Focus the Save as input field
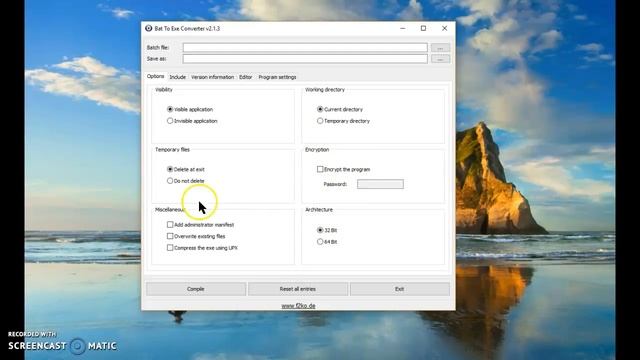The width and height of the screenshot is (640, 360). point(305,59)
